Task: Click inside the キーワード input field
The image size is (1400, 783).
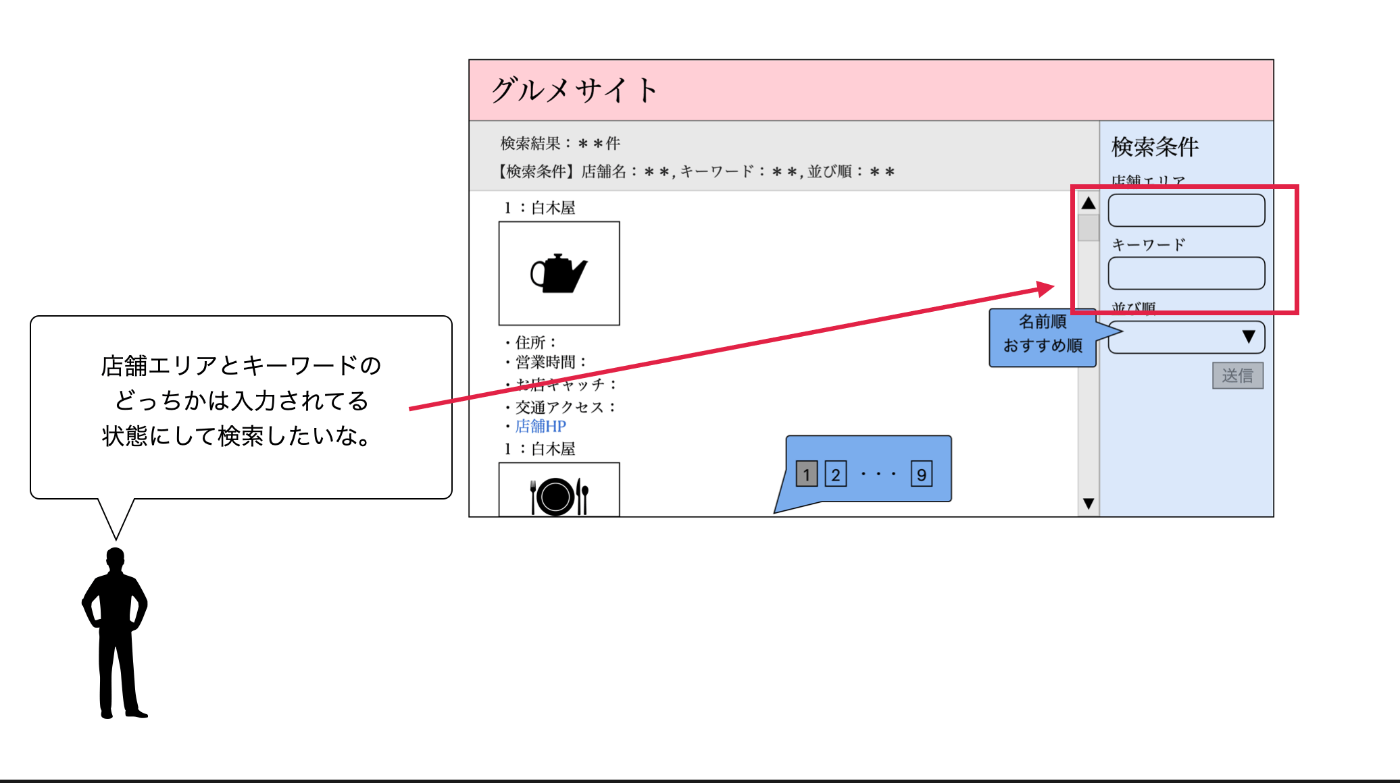Action: pyautogui.click(x=1185, y=272)
